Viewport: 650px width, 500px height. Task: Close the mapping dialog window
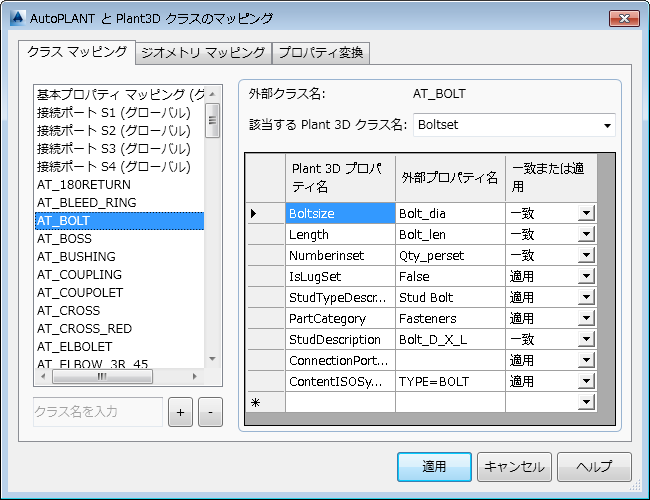pyautogui.click(x=624, y=18)
